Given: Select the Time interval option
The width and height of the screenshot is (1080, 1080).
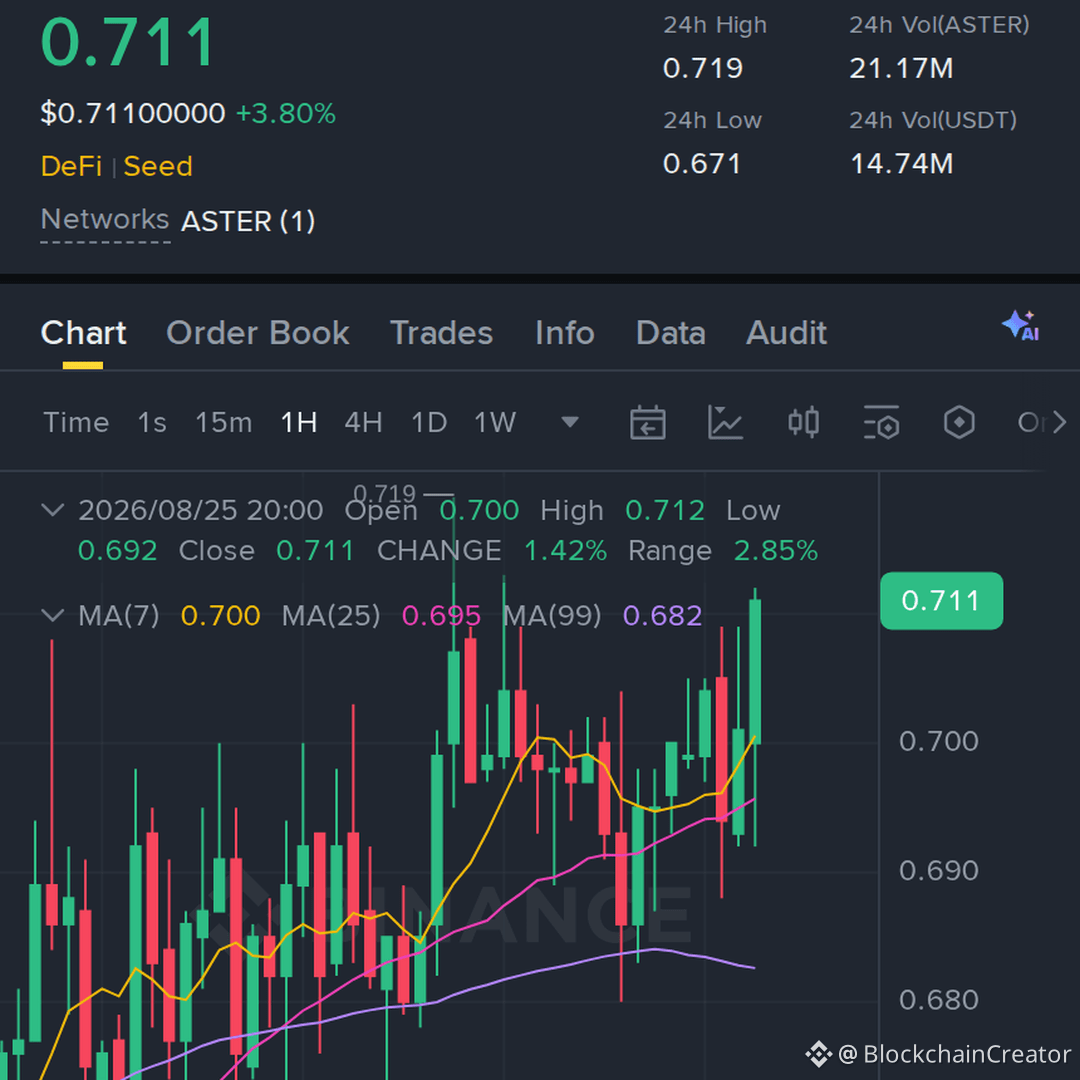Looking at the screenshot, I should (76, 422).
